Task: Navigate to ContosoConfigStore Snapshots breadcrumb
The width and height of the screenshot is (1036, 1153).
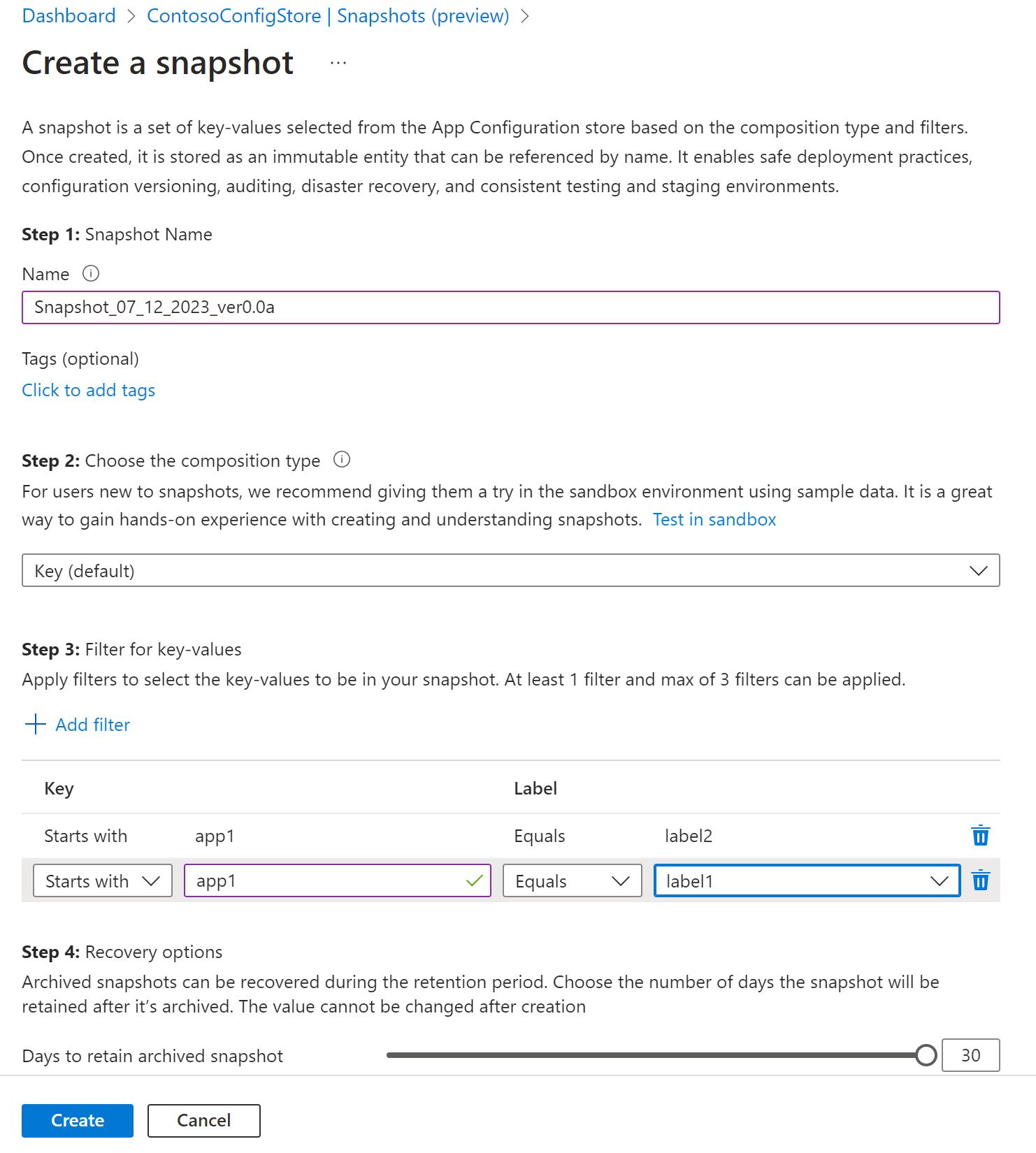Action: (328, 15)
